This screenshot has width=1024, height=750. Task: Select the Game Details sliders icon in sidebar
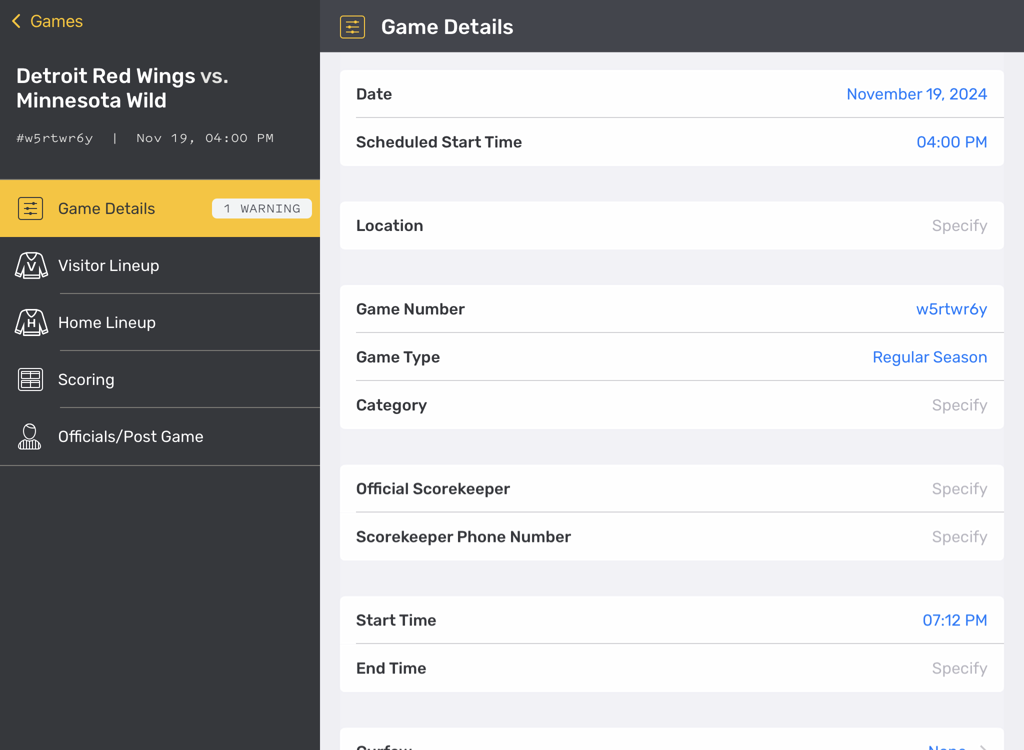[31, 208]
